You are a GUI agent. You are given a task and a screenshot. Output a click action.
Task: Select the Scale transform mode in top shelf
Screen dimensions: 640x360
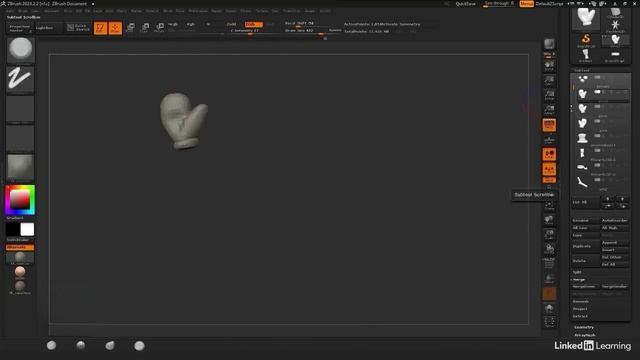coord(145,27)
